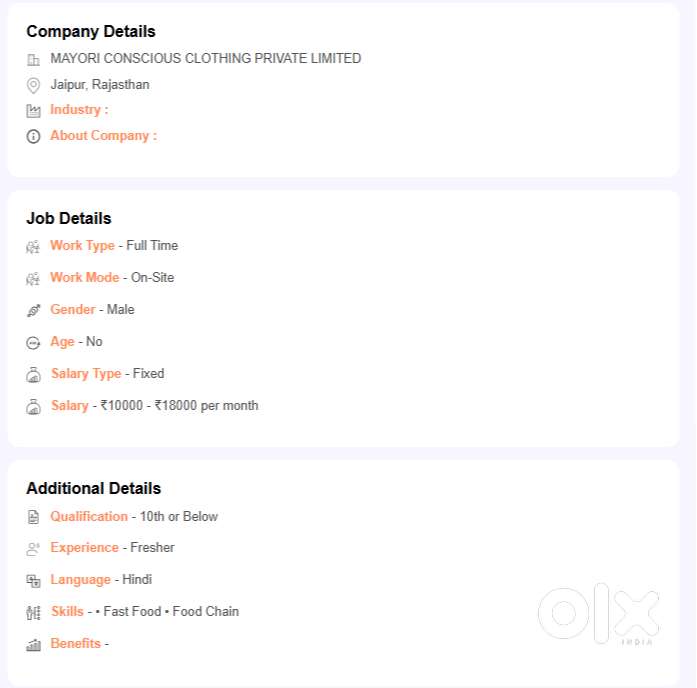Click the Work Type icon
Viewport: 697px width, 688px height.
pos(33,247)
